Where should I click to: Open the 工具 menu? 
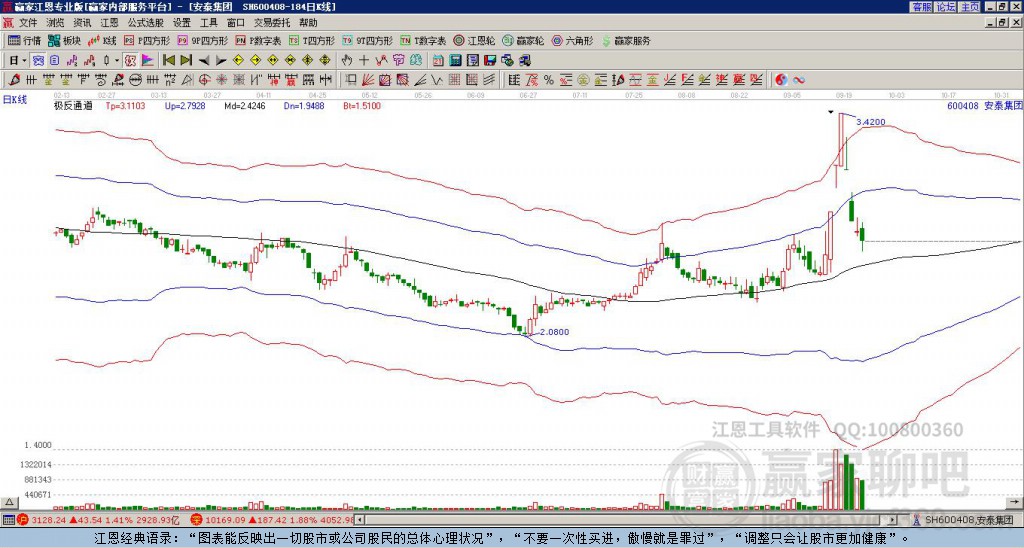[208, 23]
